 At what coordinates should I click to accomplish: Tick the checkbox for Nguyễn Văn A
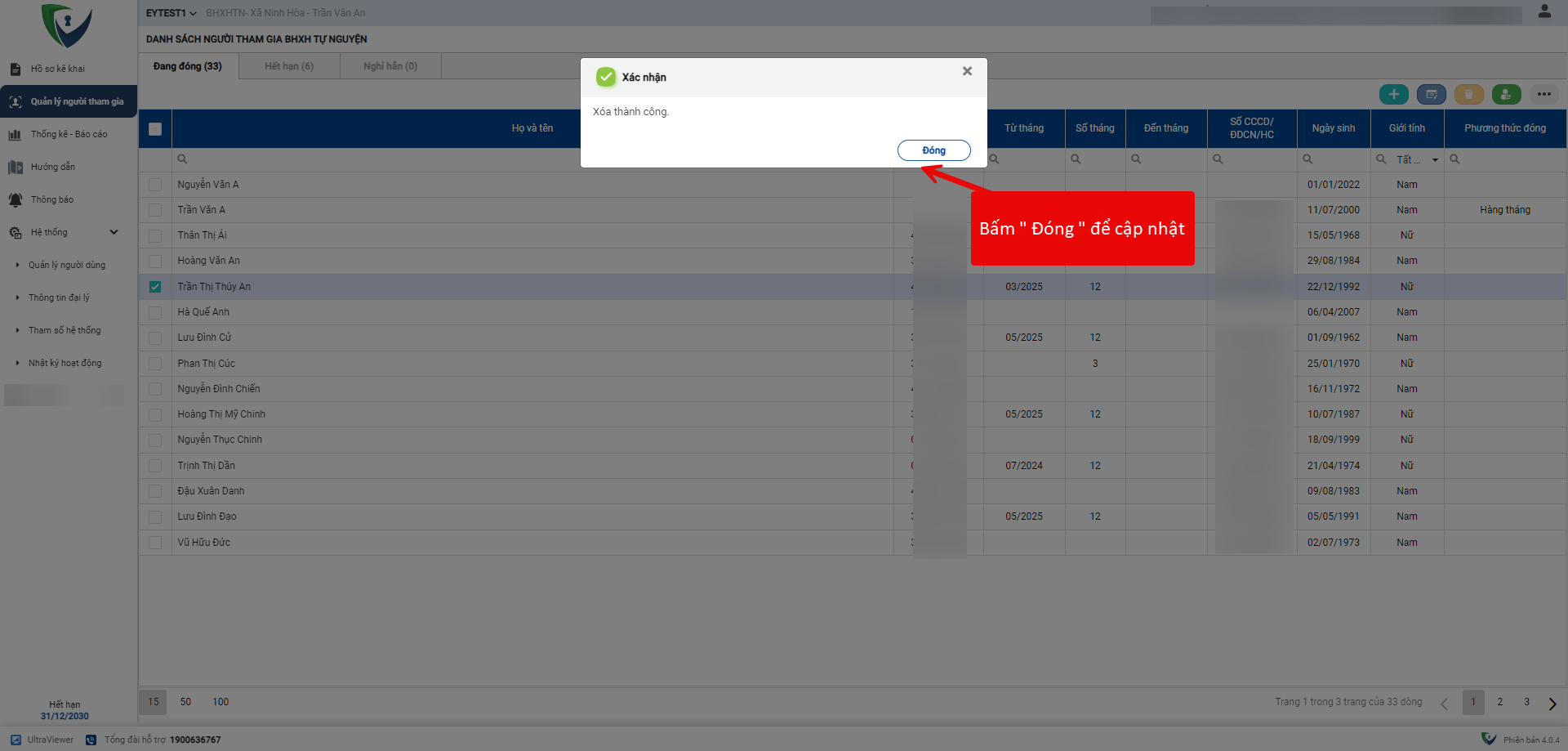pos(155,185)
